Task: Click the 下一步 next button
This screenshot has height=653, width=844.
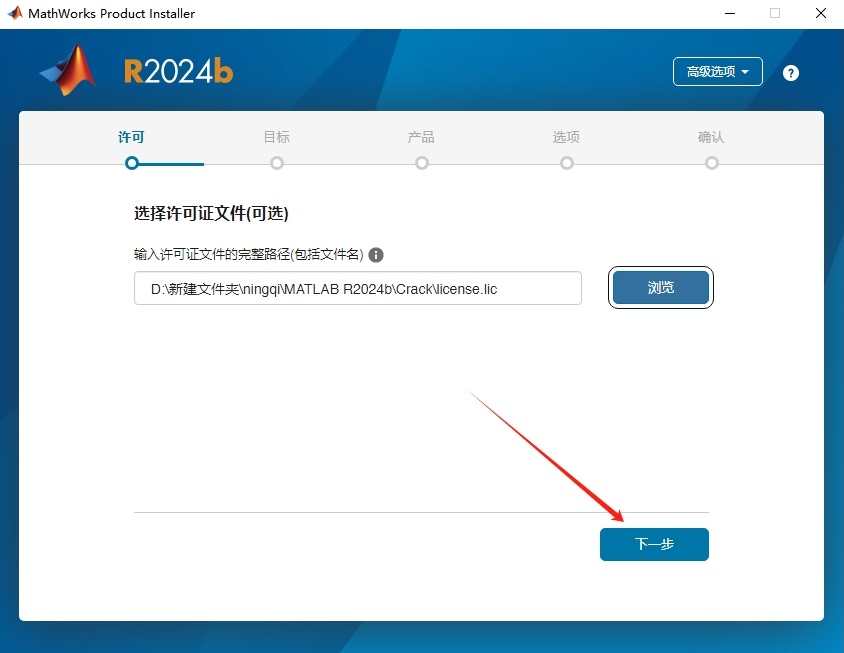Action: (x=654, y=544)
